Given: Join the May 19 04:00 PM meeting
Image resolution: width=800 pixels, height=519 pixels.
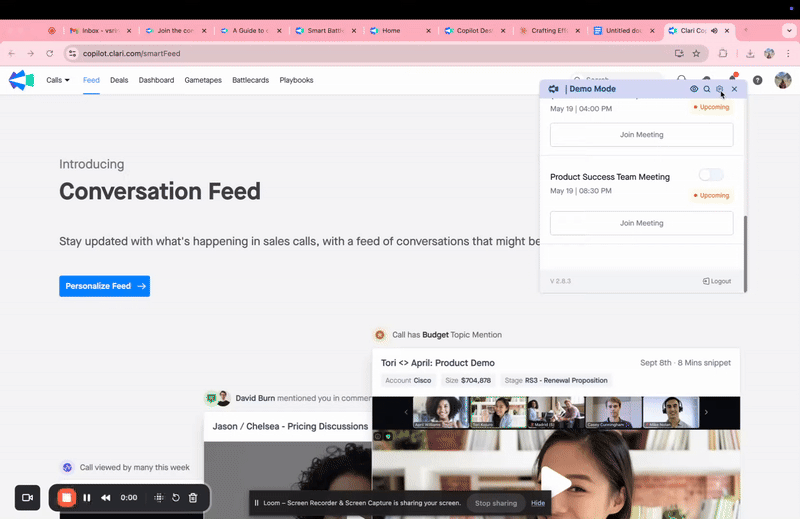Looking at the screenshot, I should point(641,135).
